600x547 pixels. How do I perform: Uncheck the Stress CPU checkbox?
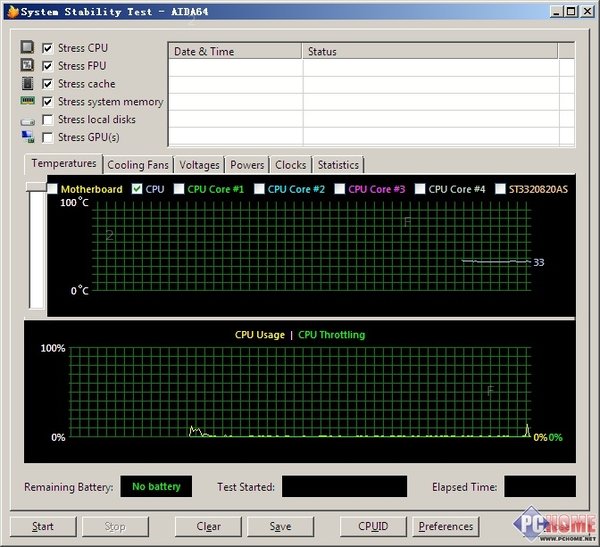[x=47, y=48]
